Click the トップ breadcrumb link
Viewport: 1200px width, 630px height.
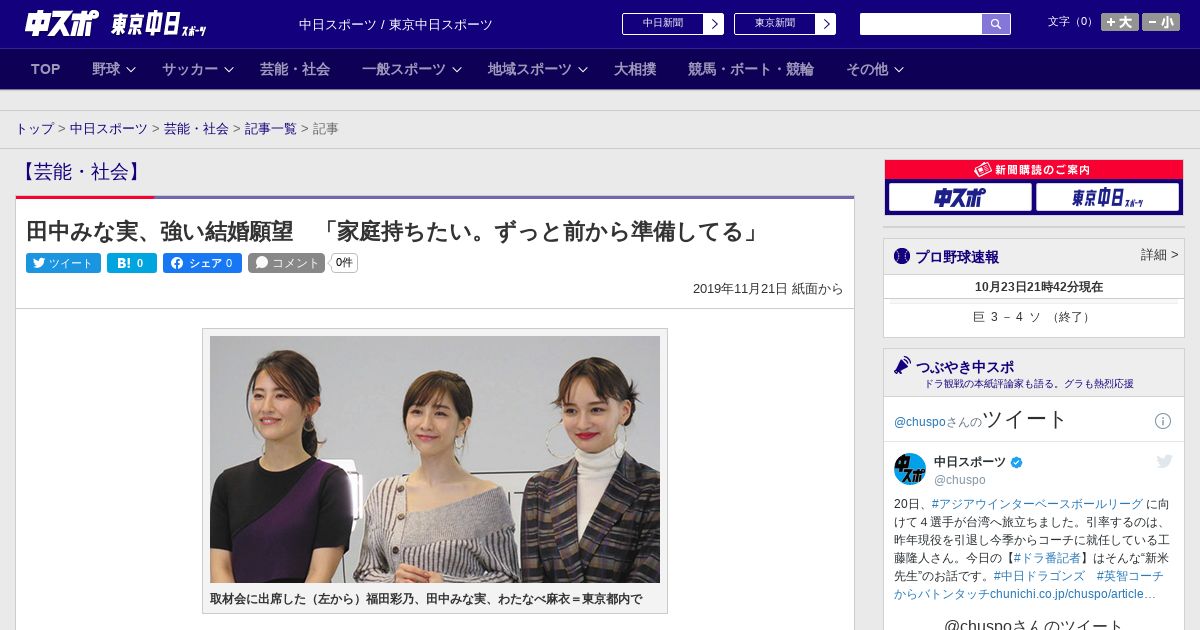coord(34,129)
